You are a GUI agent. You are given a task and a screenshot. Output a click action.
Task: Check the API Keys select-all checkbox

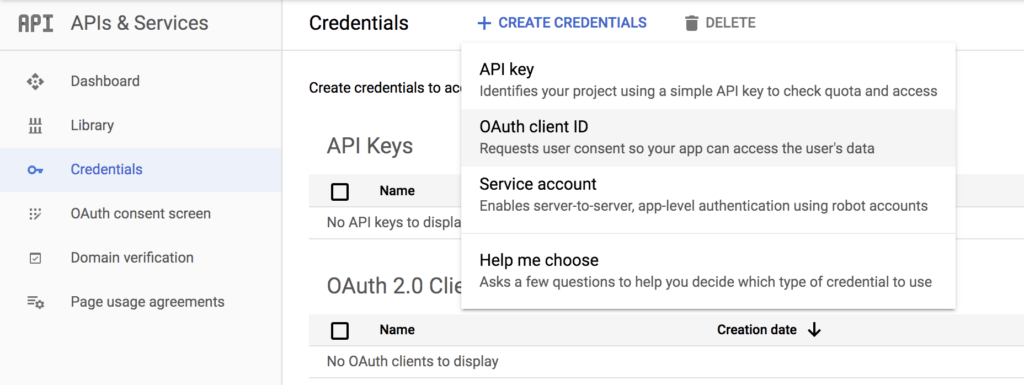tap(340, 192)
